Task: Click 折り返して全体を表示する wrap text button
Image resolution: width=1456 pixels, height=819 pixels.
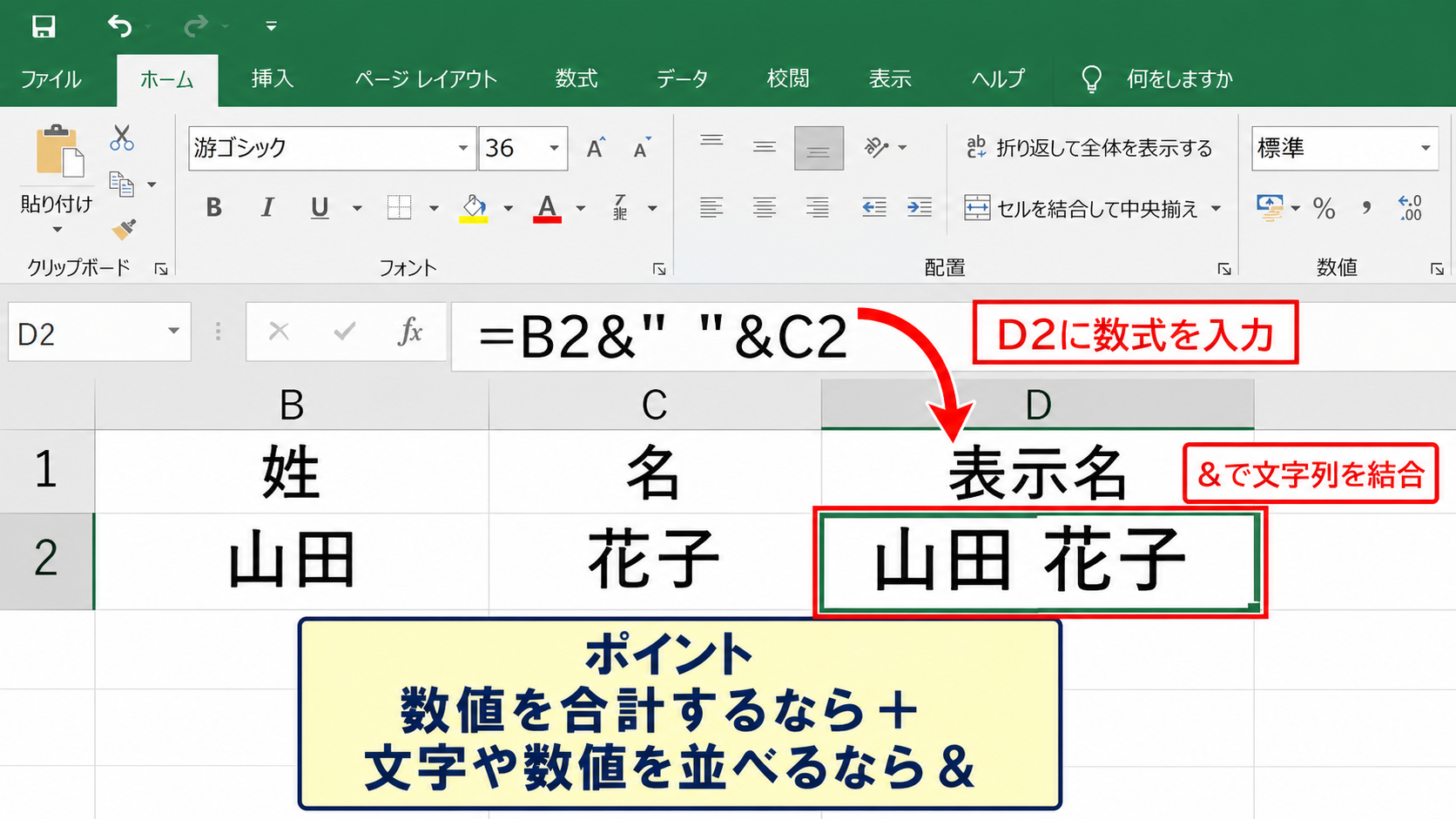Action: 1089,148
